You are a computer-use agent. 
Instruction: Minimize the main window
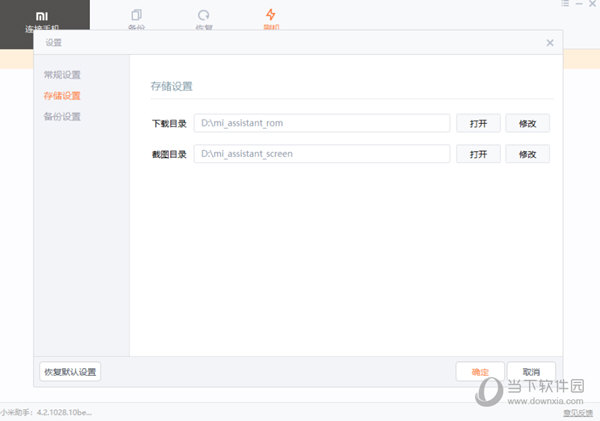[579, 3]
